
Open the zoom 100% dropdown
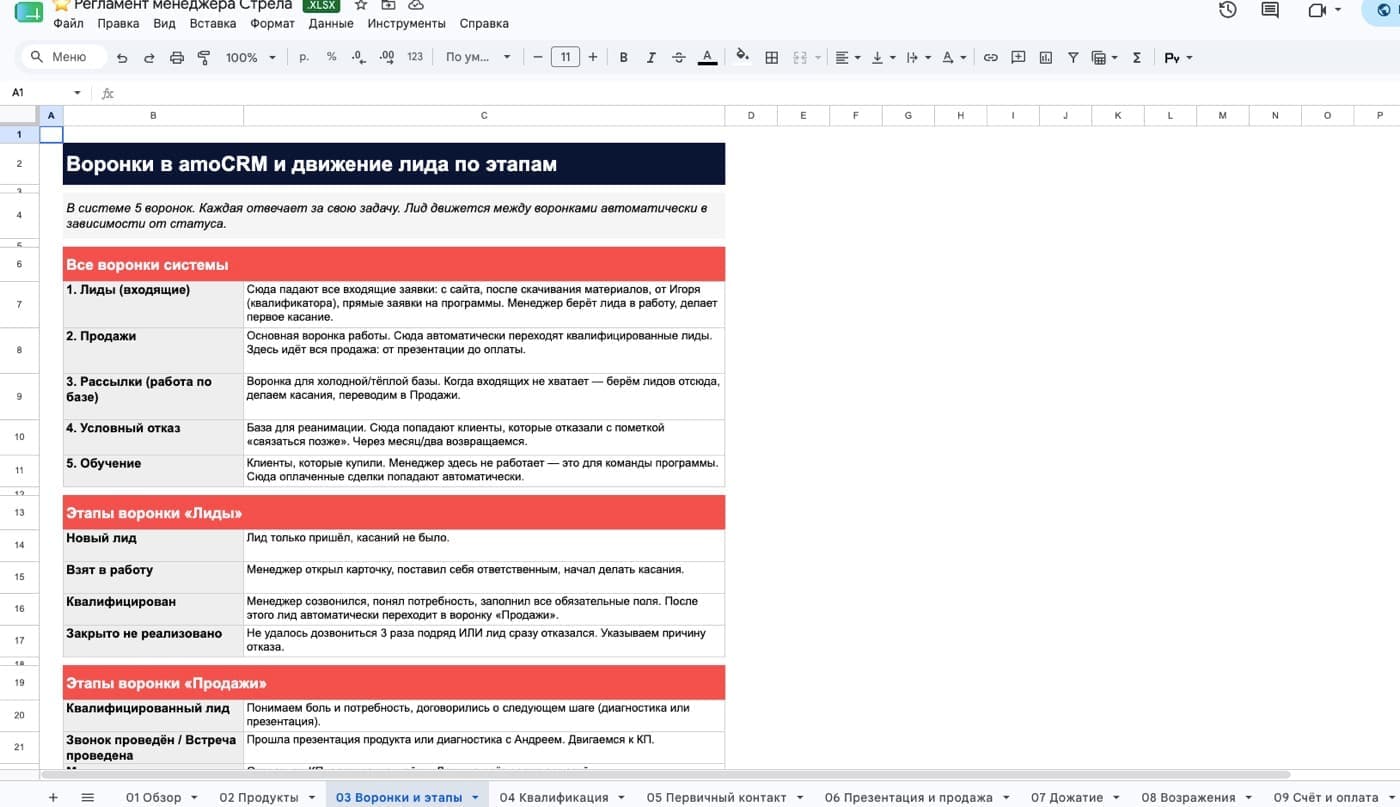pos(250,58)
